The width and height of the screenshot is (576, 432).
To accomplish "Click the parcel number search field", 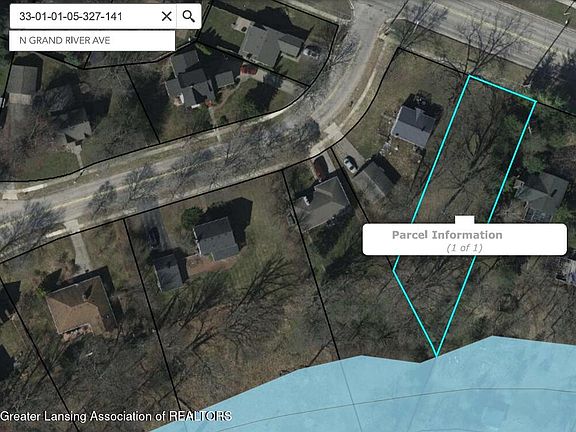I will pos(85,16).
